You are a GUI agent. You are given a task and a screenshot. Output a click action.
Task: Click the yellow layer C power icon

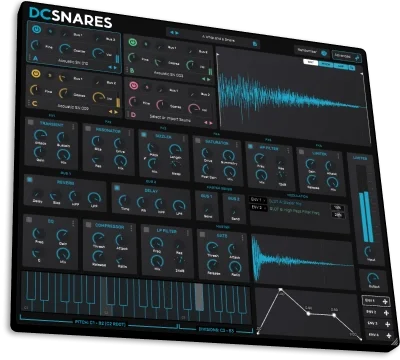(36, 73)
